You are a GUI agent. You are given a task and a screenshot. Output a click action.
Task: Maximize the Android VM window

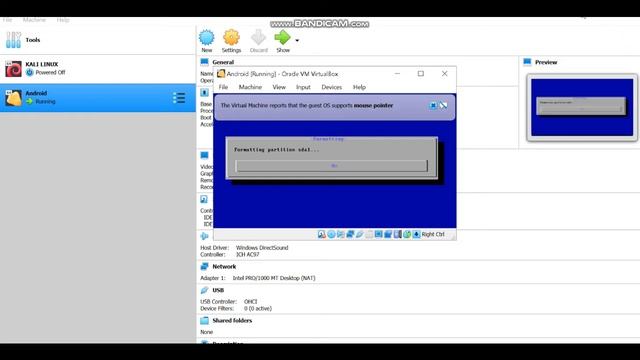click(421, 73)
